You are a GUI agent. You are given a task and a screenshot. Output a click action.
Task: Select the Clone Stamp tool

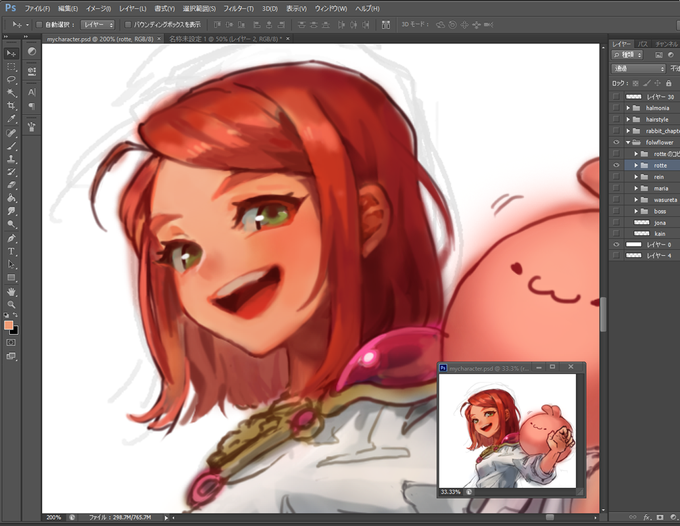point(11,159)
